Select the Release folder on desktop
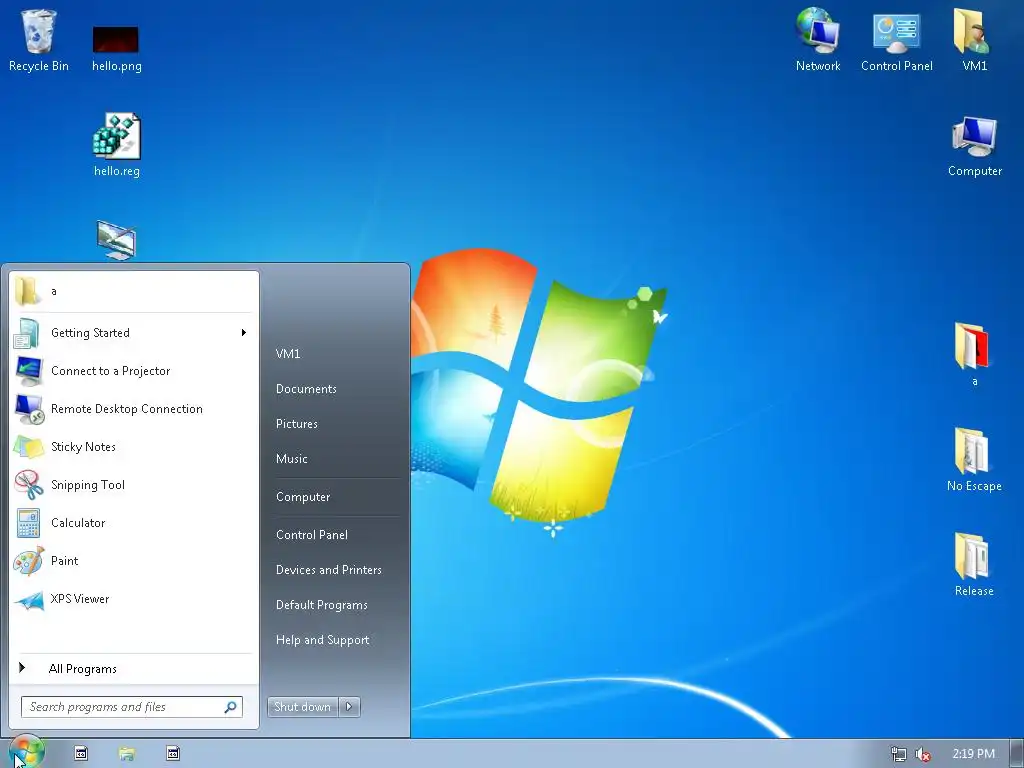The image size is (1024, 768). [x=974, y=564]
